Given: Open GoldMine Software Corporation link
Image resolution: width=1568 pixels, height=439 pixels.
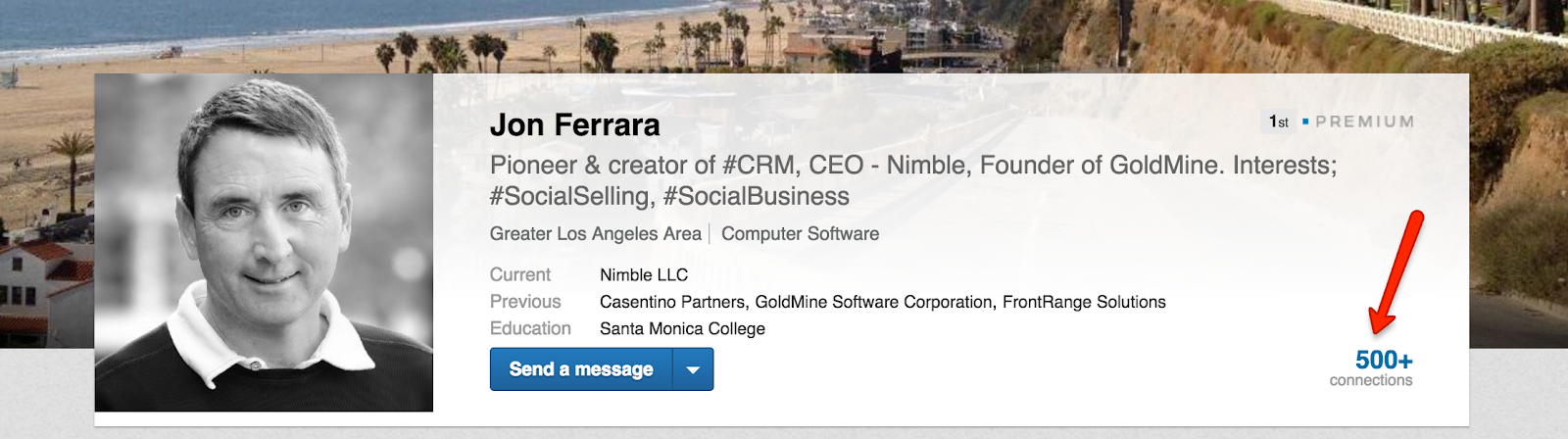Looking at the screenshot, I should click(x=874, y=302).
